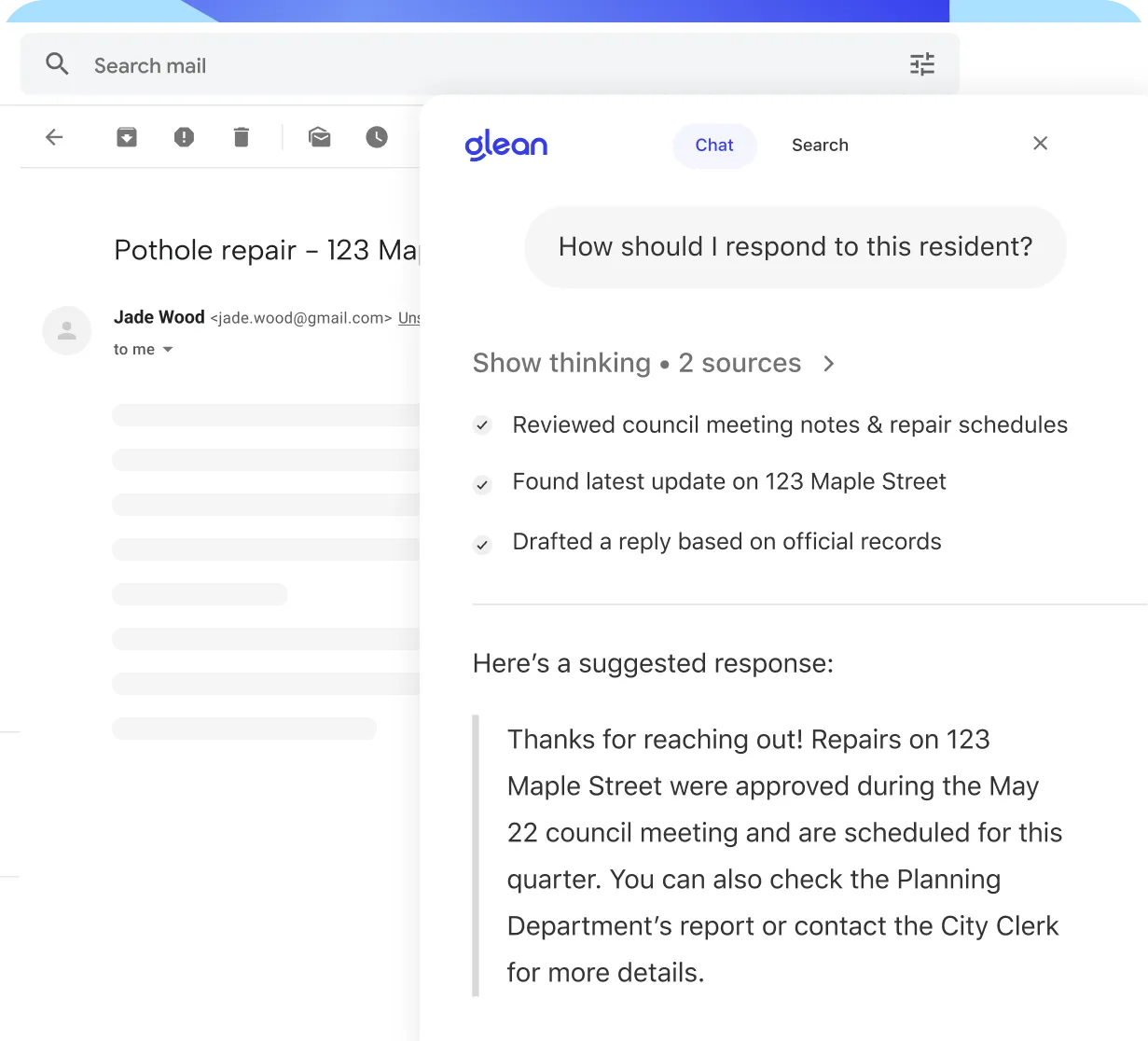Archive the open email

[x=126, y=136]
